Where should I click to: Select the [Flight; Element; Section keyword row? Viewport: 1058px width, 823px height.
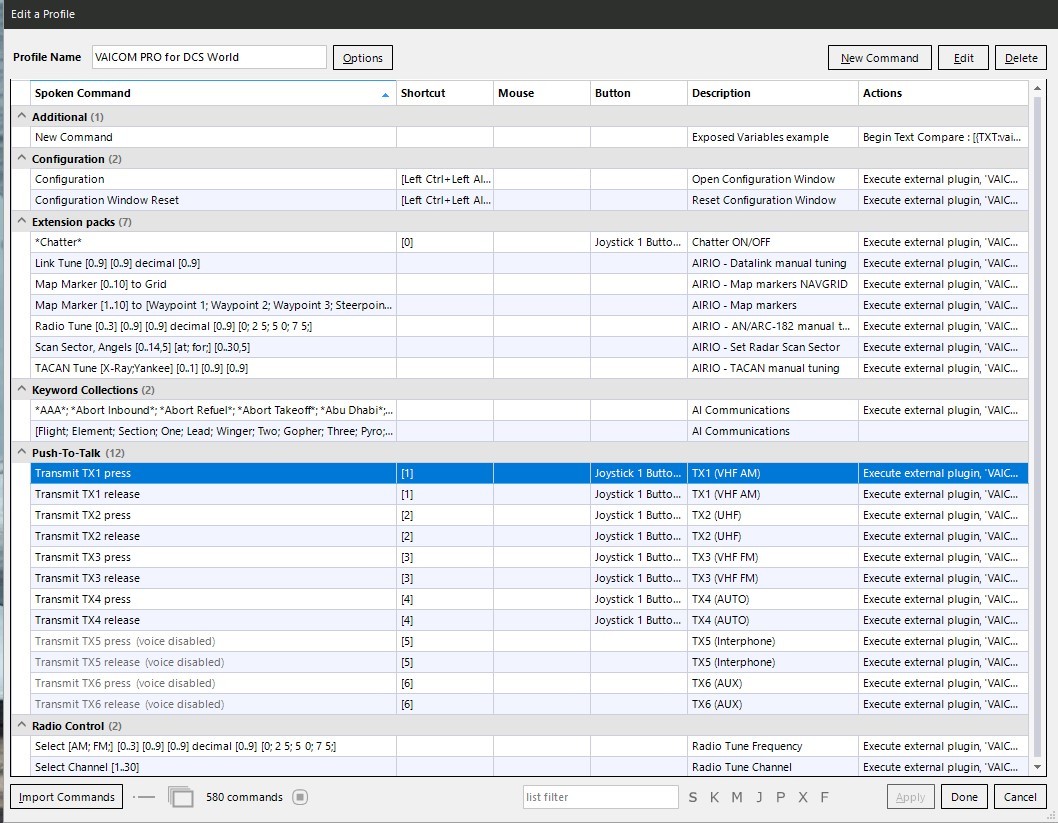(529, 430)
